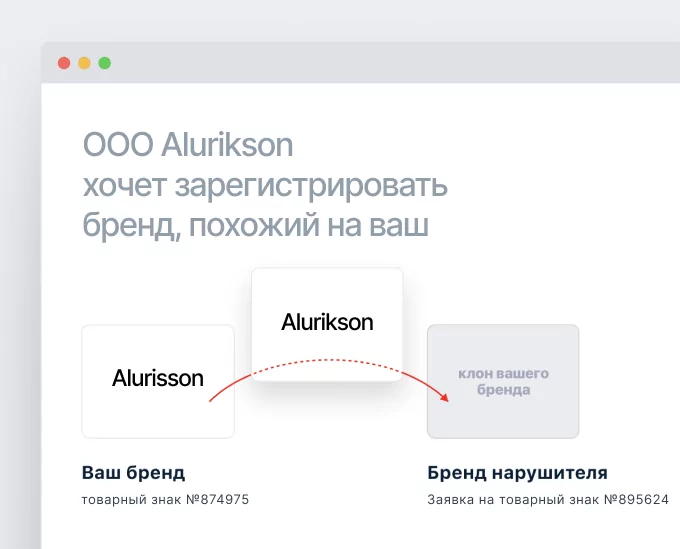
Task: Click the 'бренд, похожий на ваш' headline line
Action: (x=256, y=225)
